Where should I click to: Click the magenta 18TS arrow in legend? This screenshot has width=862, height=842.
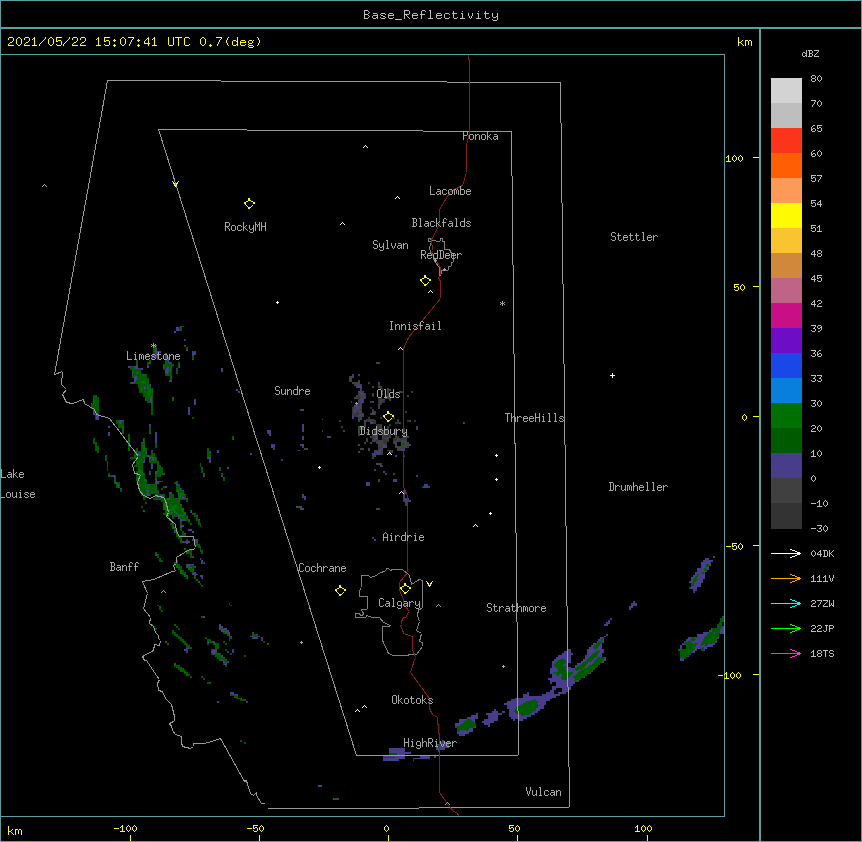786,653
